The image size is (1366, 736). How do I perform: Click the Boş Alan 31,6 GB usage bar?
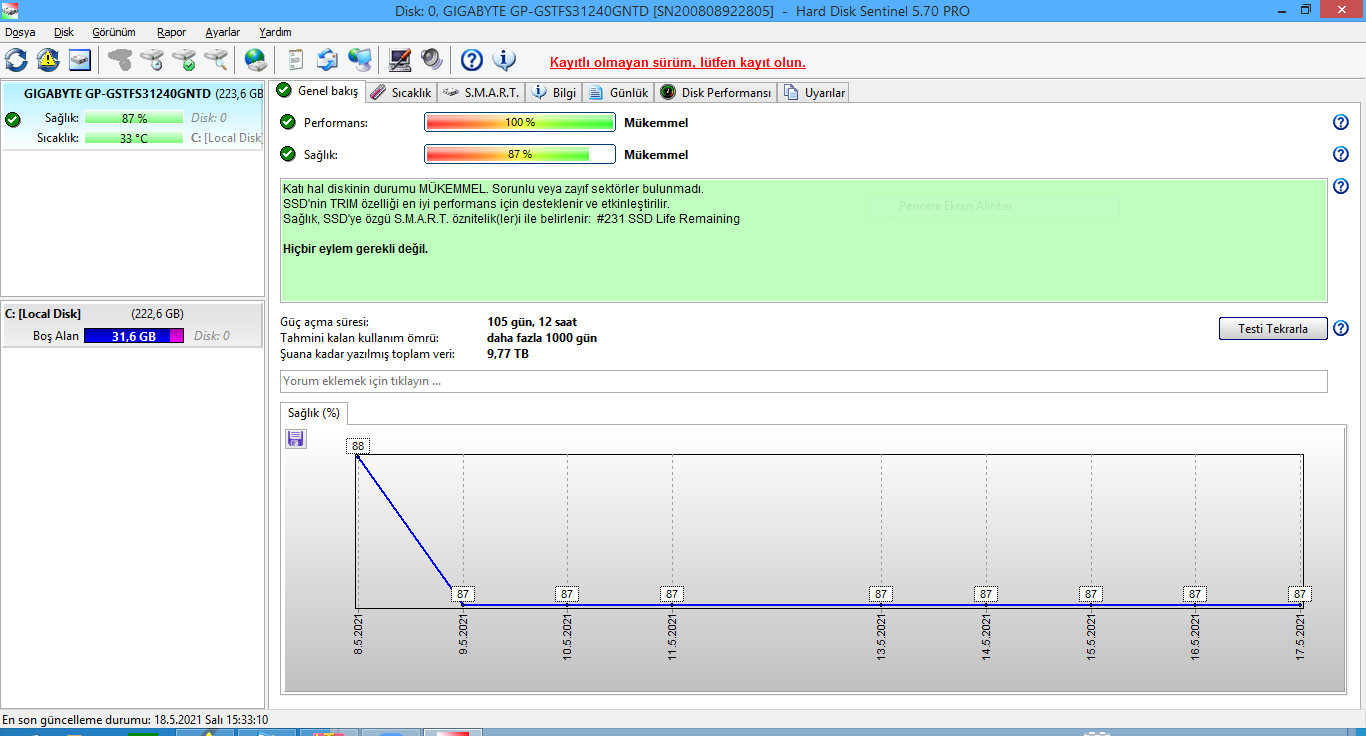134,336
